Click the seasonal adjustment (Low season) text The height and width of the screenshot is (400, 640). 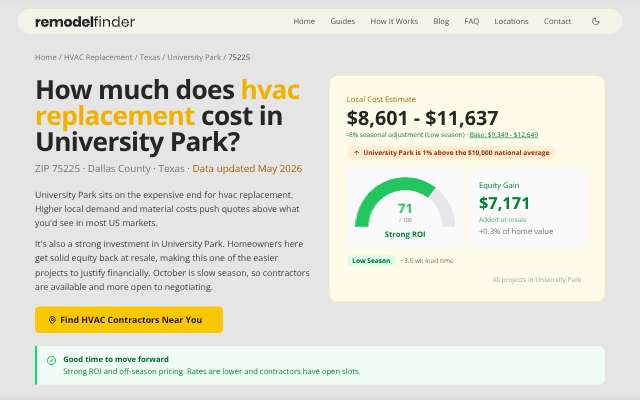click(406, 135)
